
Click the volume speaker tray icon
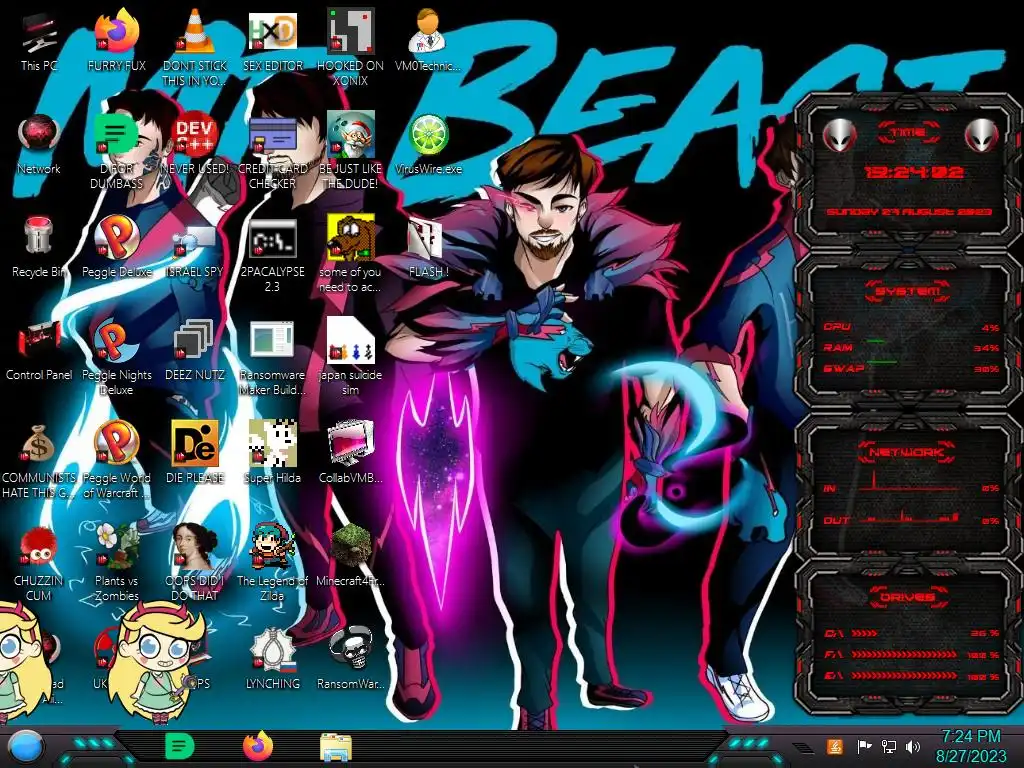(x=912, y=746)
